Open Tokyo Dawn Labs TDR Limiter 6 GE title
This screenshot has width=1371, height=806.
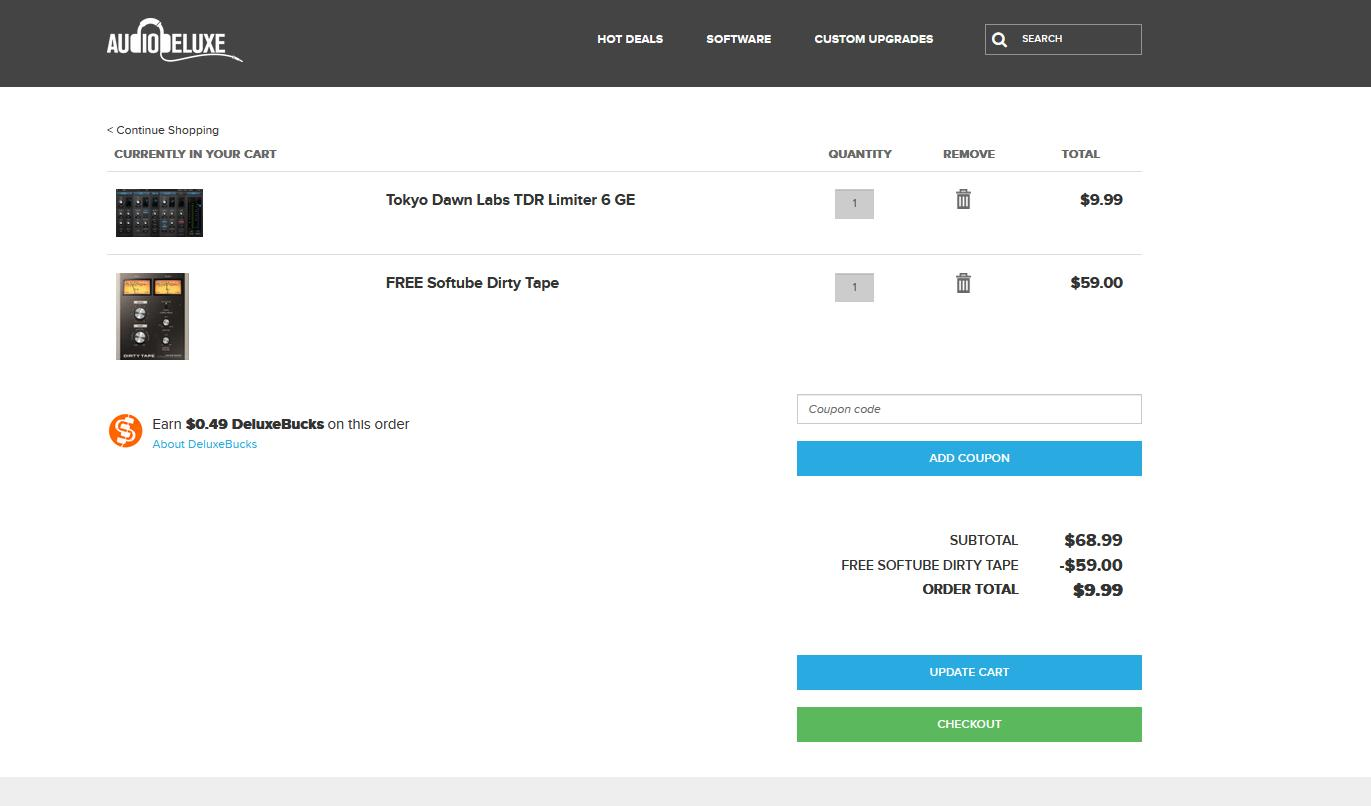(x=510, y=200)
